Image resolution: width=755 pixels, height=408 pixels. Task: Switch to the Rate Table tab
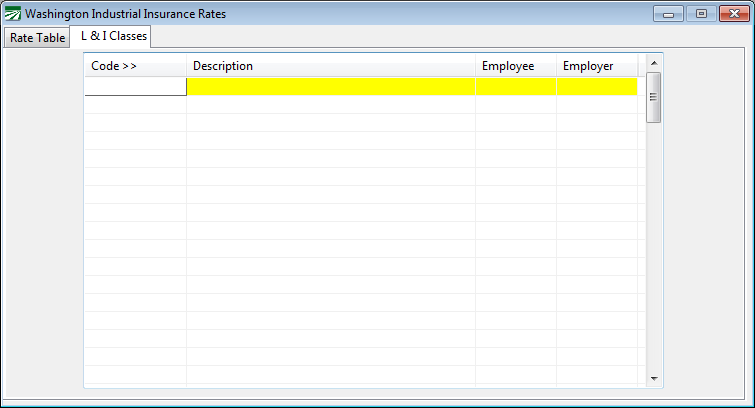37,38
